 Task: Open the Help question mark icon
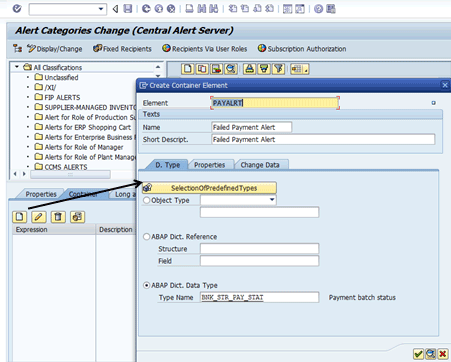pos(318,9)
